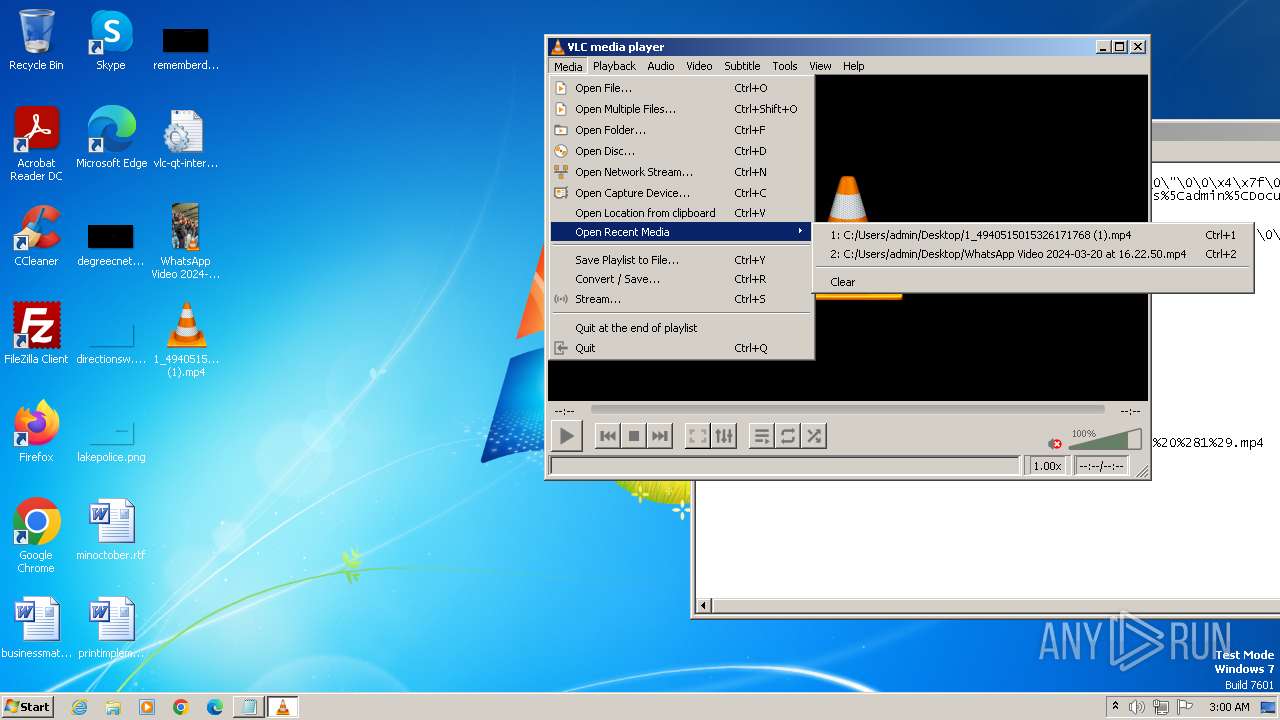
Task: Select Open File from Media menu
Action: (683, 88)
